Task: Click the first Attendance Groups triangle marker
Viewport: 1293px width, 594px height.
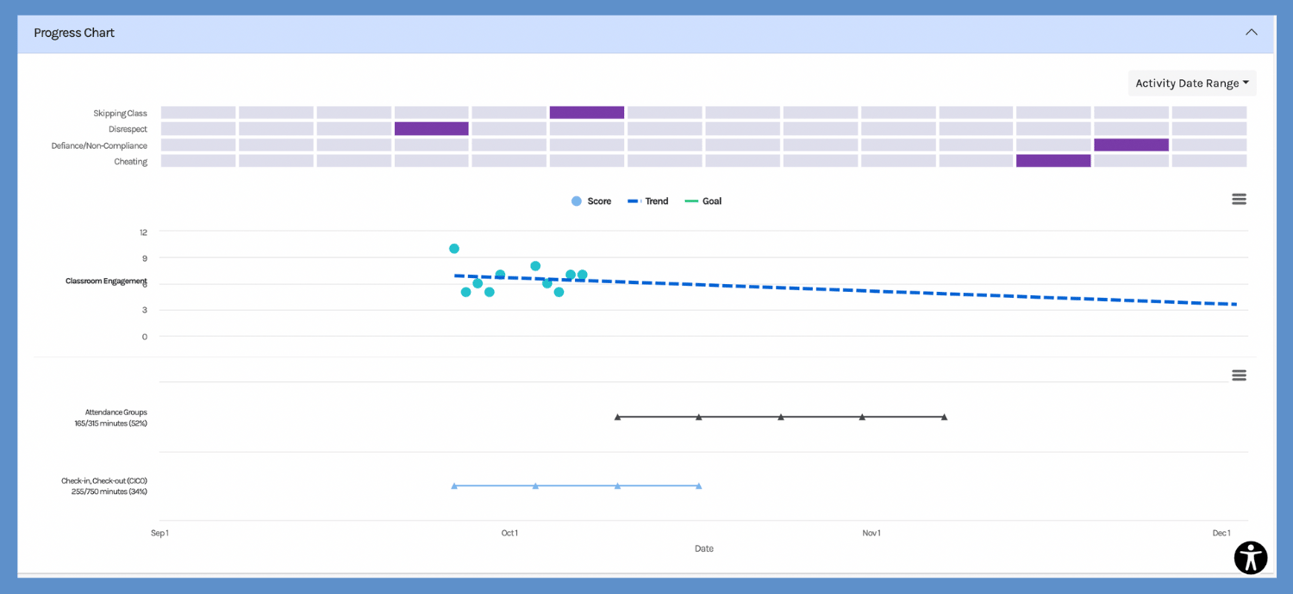Action: click(618, 417)
